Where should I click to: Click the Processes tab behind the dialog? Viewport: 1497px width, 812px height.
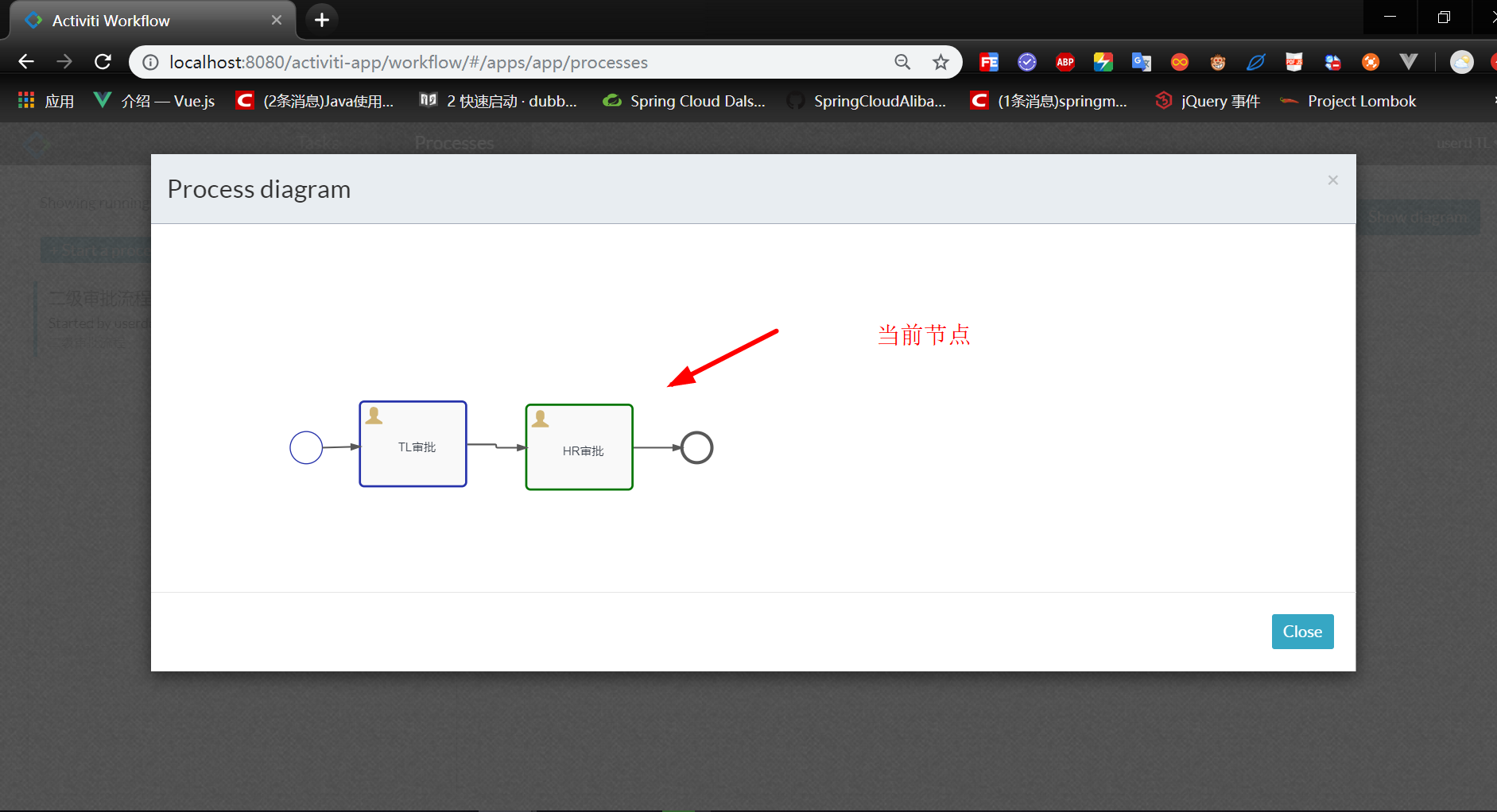[454, 143]
